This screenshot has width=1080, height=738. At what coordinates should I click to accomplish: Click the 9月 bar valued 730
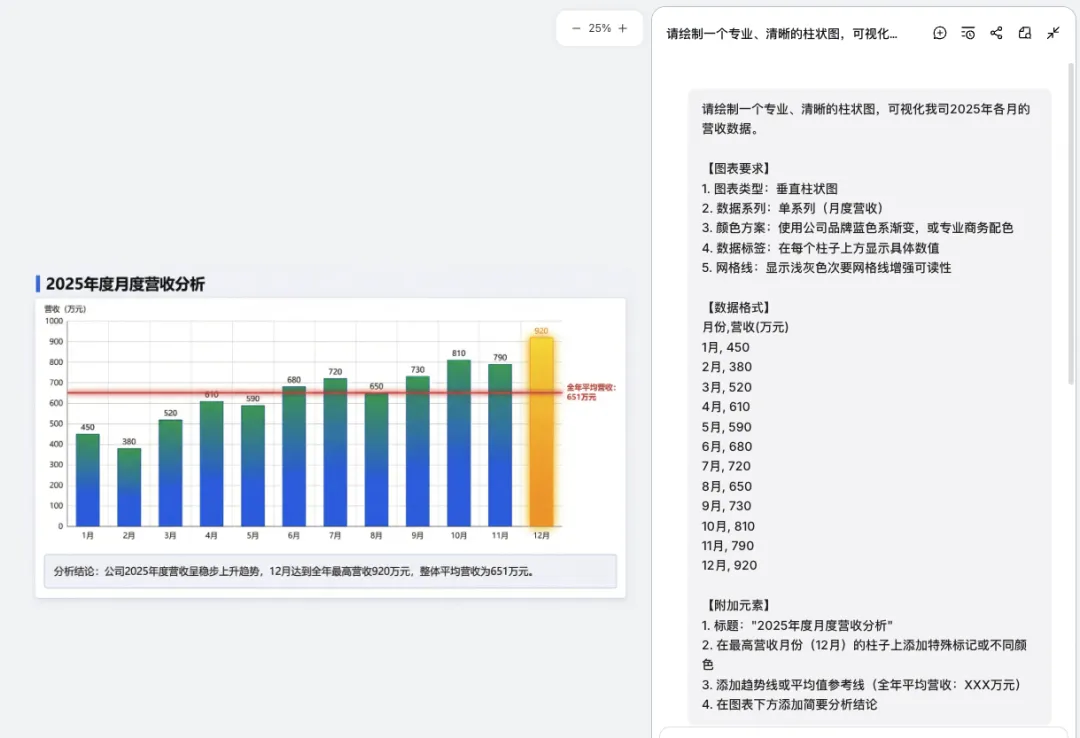pyautogui.click(x=417, y=451)
